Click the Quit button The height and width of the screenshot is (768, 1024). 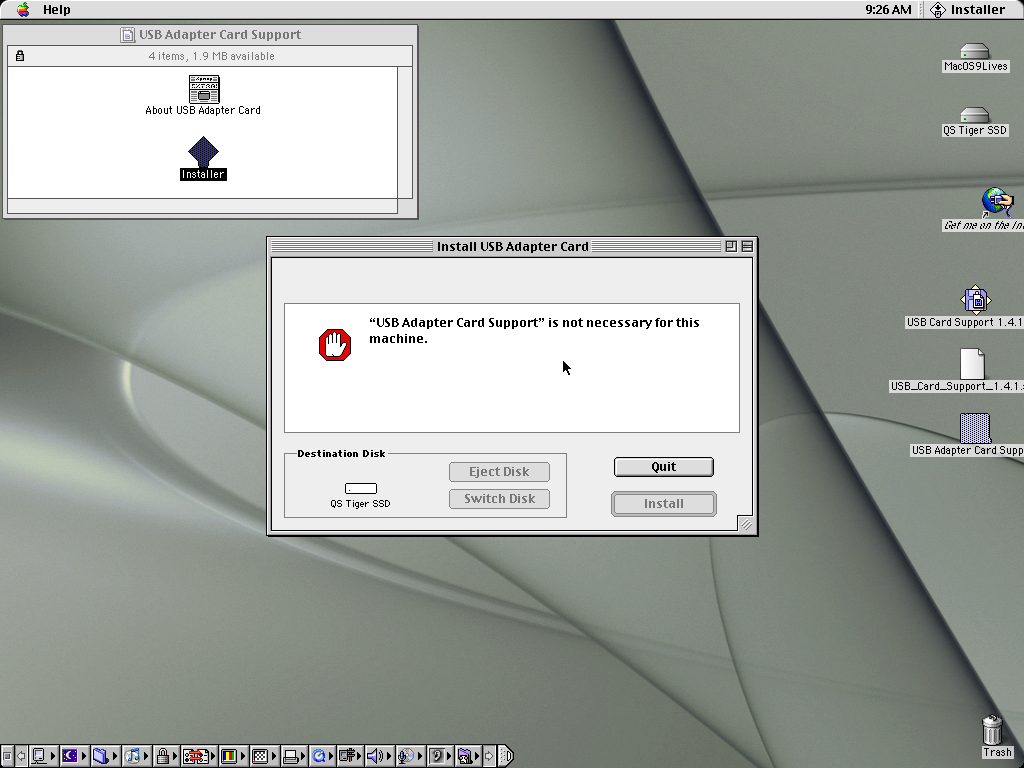click(x=664, y=467)
